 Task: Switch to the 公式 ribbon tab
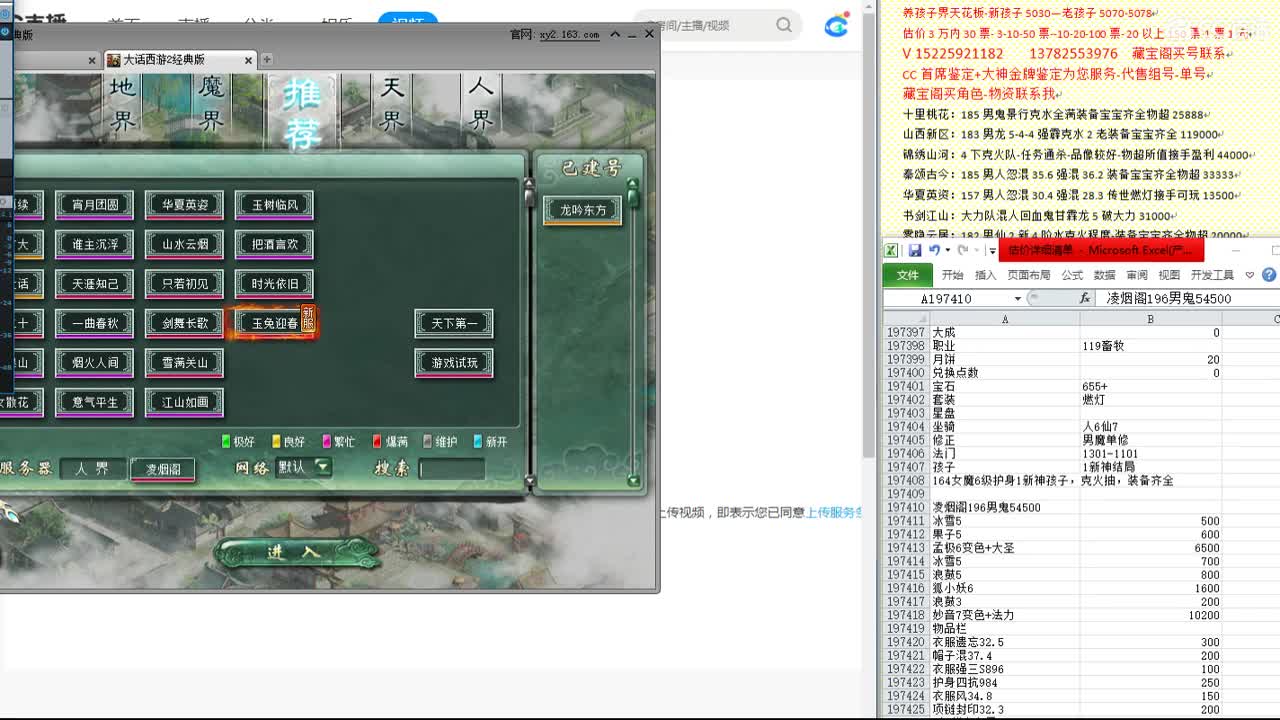1073,275
